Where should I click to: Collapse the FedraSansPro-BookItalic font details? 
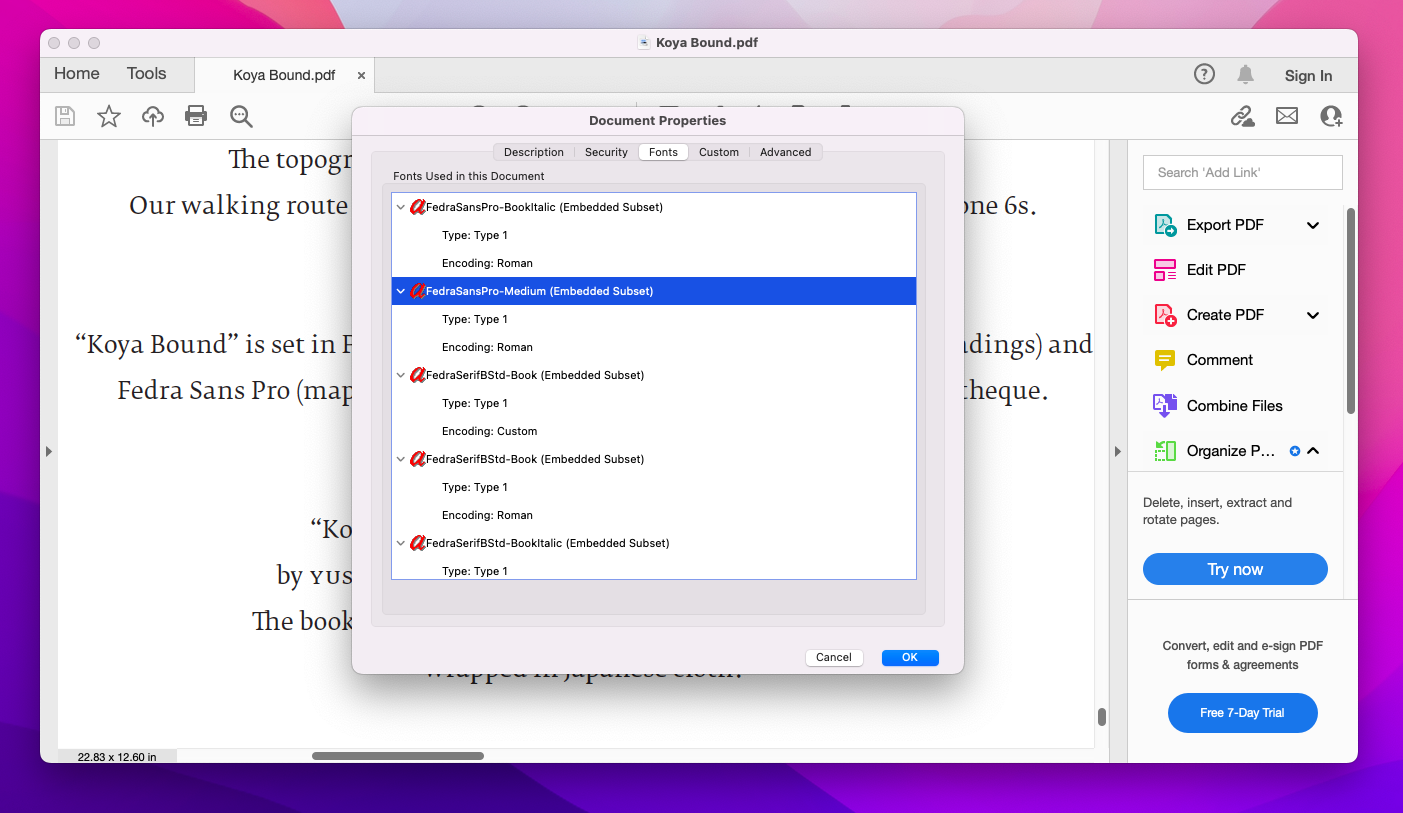click(x=401, y=207)
